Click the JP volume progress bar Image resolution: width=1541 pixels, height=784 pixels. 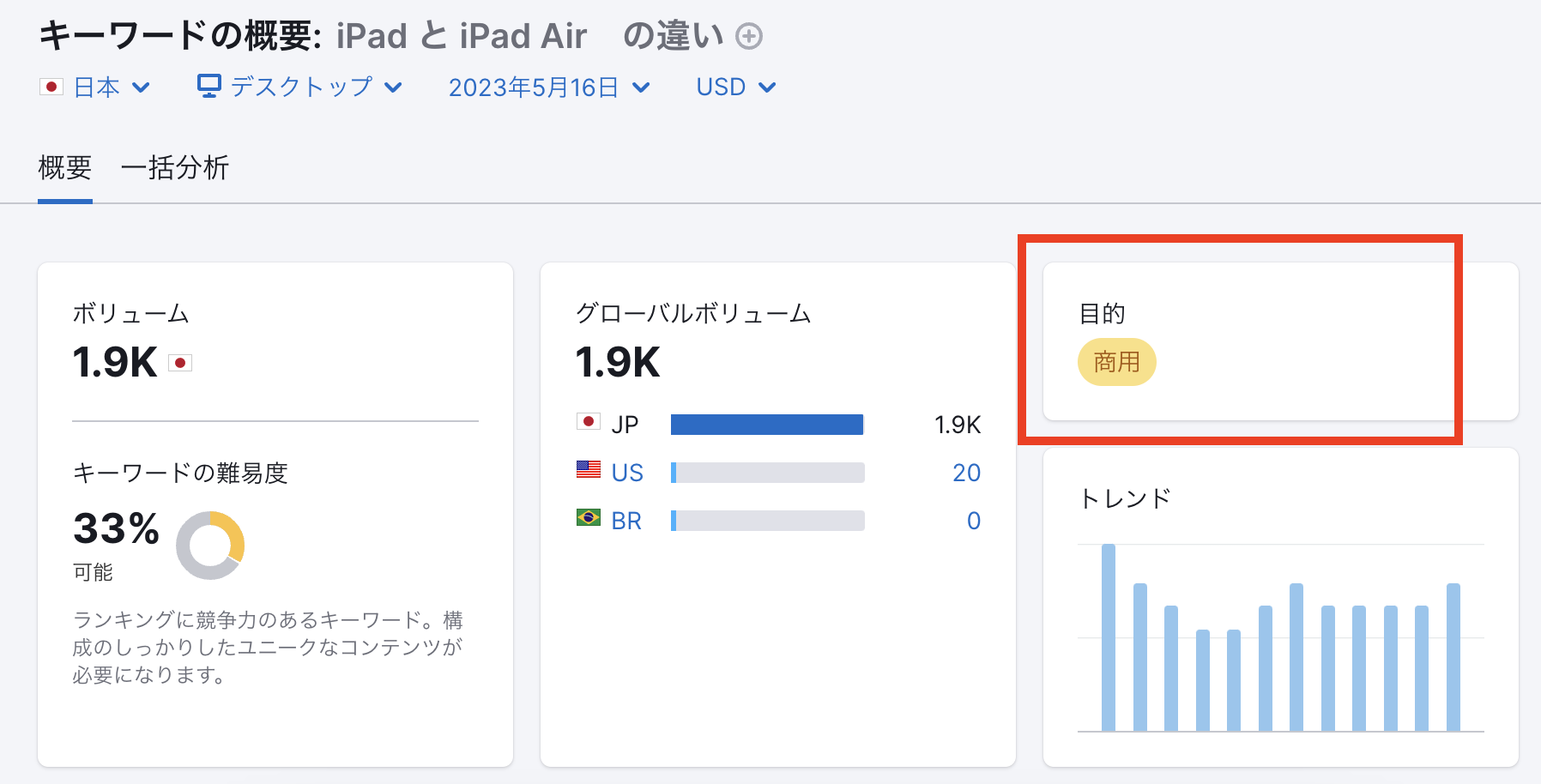[x=766, y=424]
